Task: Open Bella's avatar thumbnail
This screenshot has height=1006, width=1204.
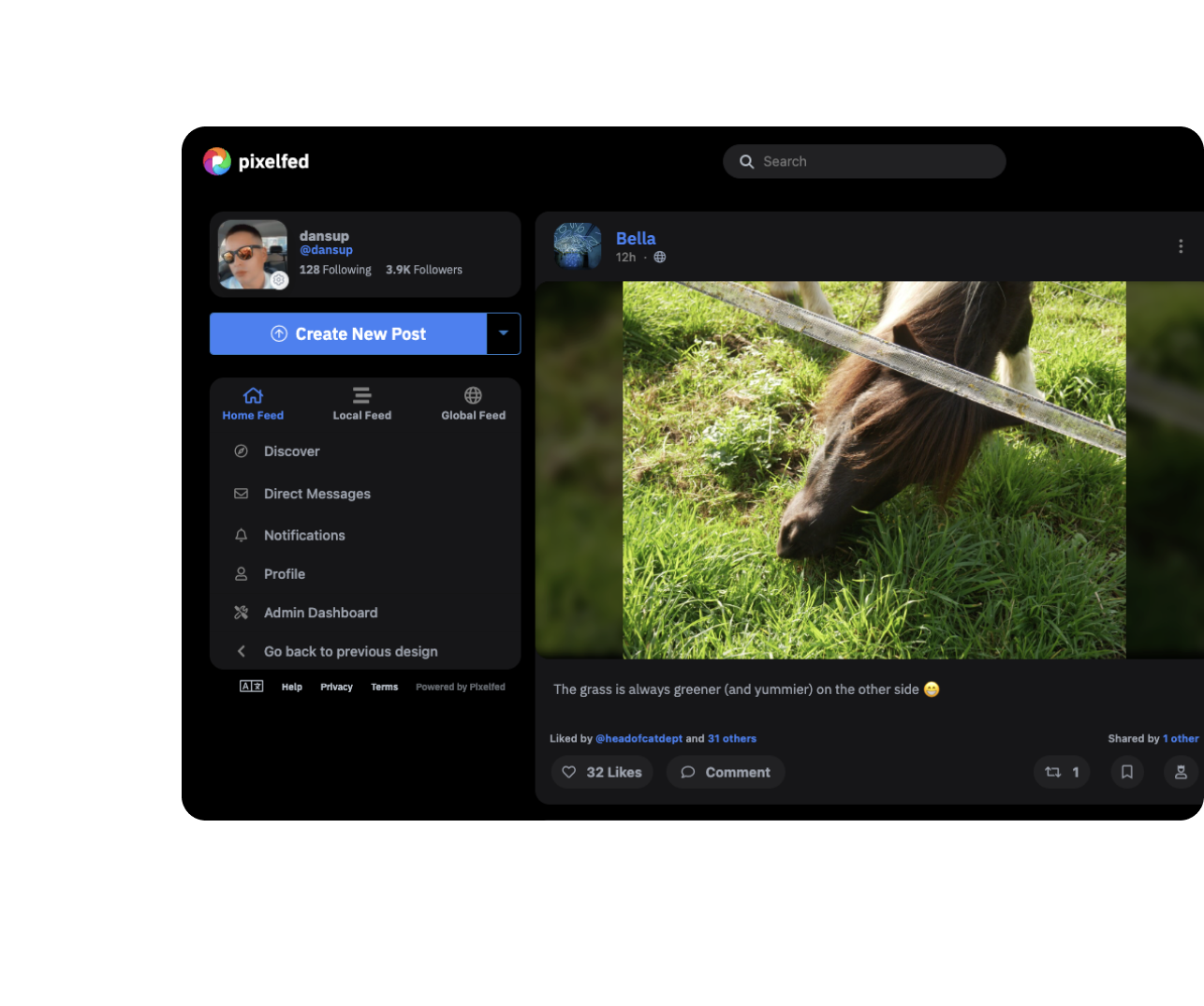Action: pyautogui.click(x=578, y=245)
